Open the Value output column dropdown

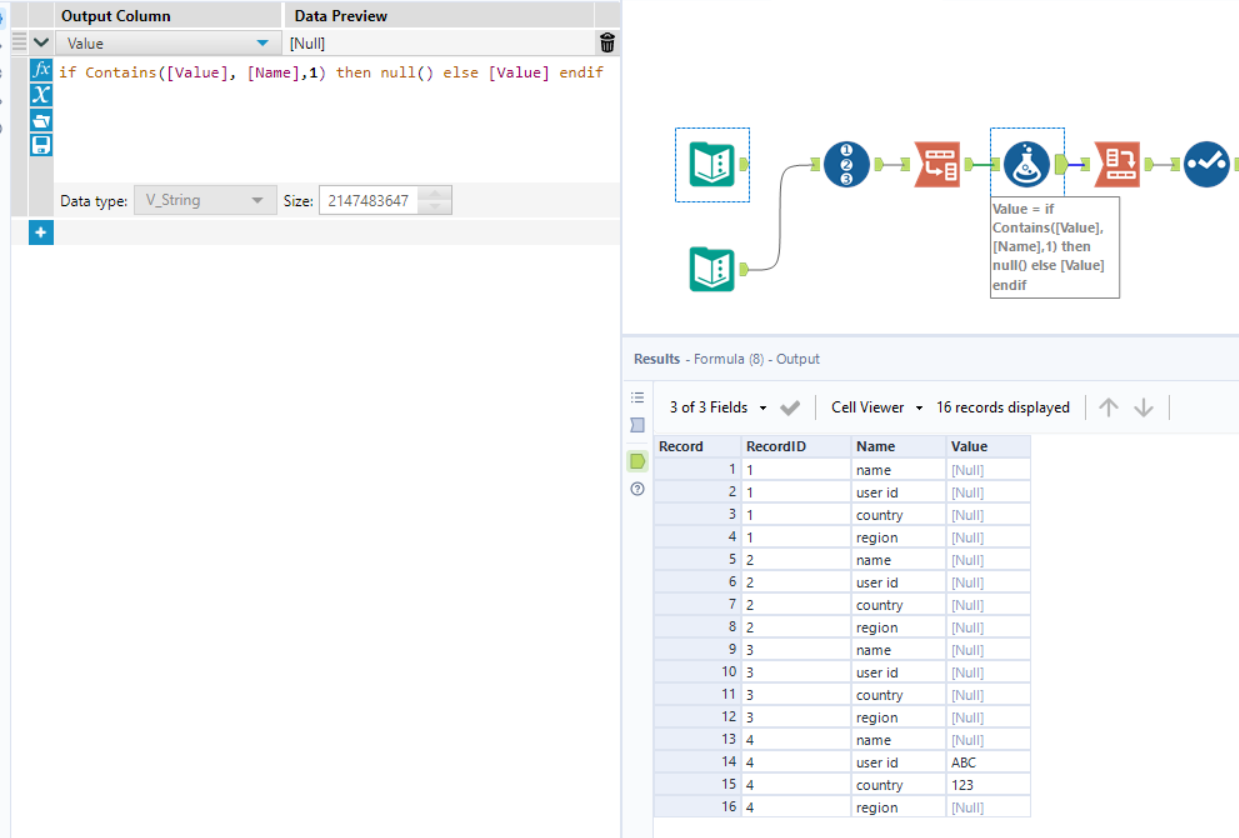[263, 43]
